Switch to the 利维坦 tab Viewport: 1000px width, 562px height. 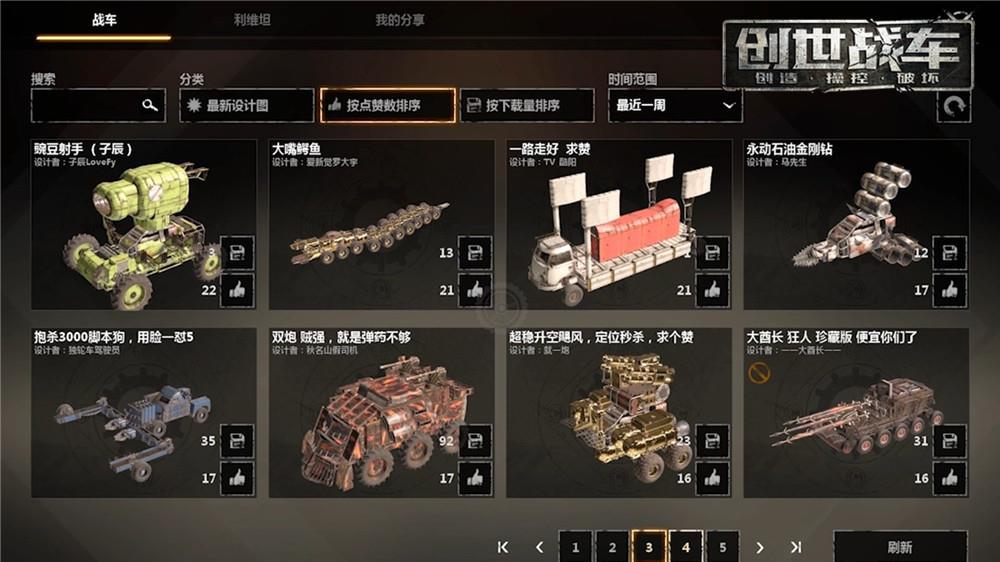point(252,20)
